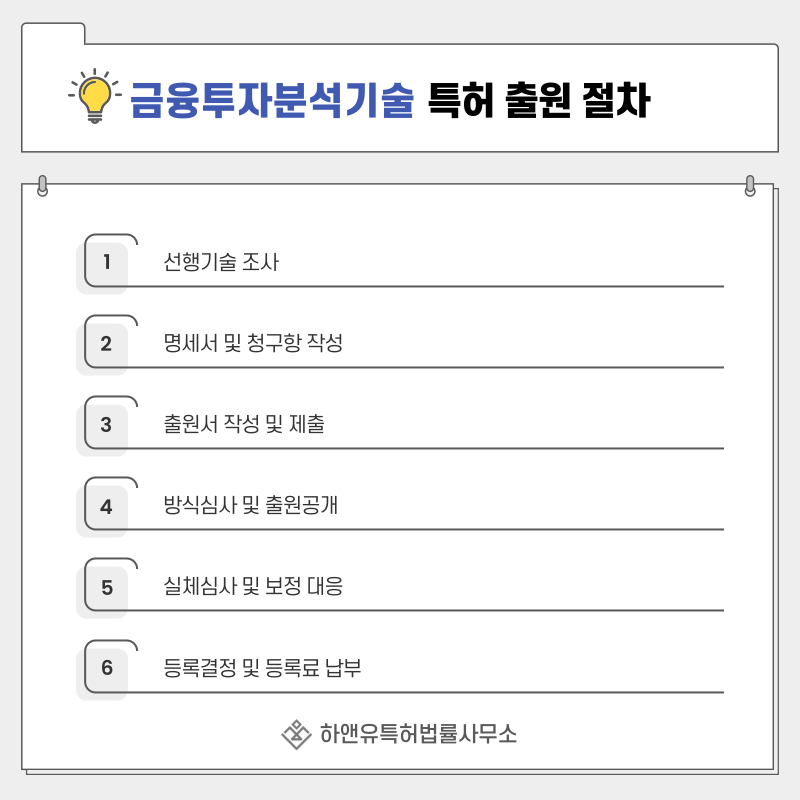This screenshot has width=800, height=800.
Task: Click the black 특허 출원 절차 heading
Action: click(539, 100)
